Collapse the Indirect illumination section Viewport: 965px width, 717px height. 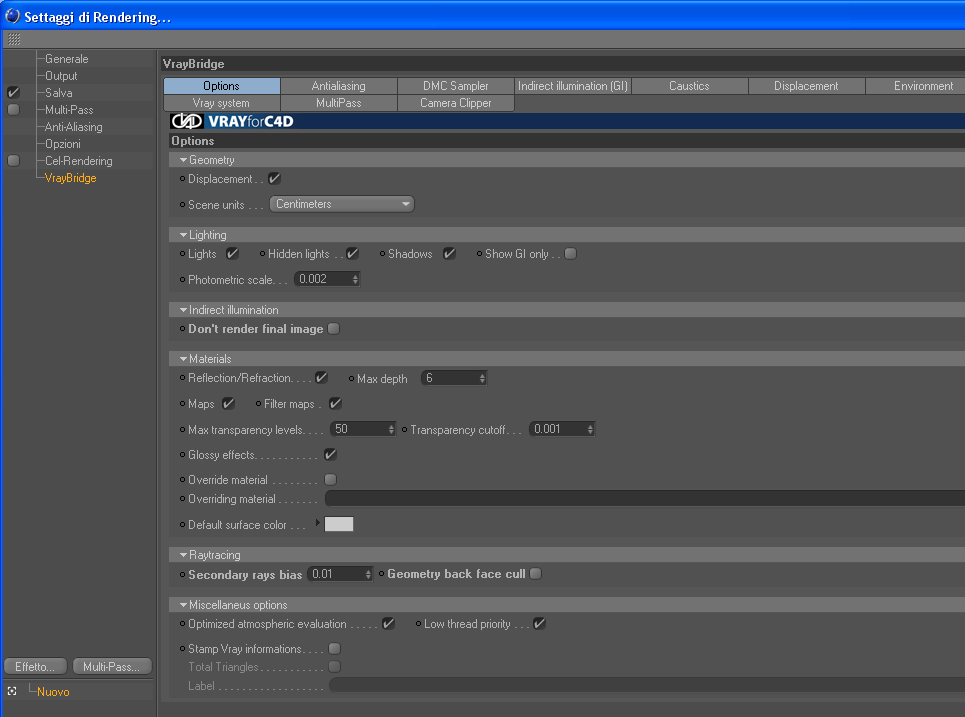(x=183, y=310)
